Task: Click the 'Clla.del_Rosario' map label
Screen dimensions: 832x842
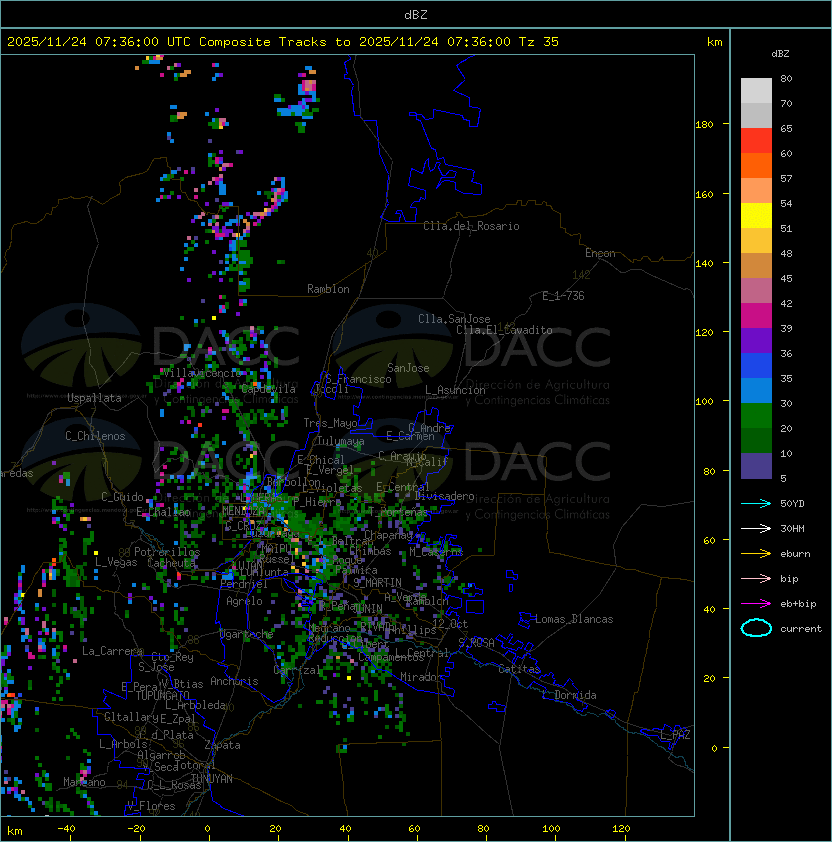Action: [471, 226]
